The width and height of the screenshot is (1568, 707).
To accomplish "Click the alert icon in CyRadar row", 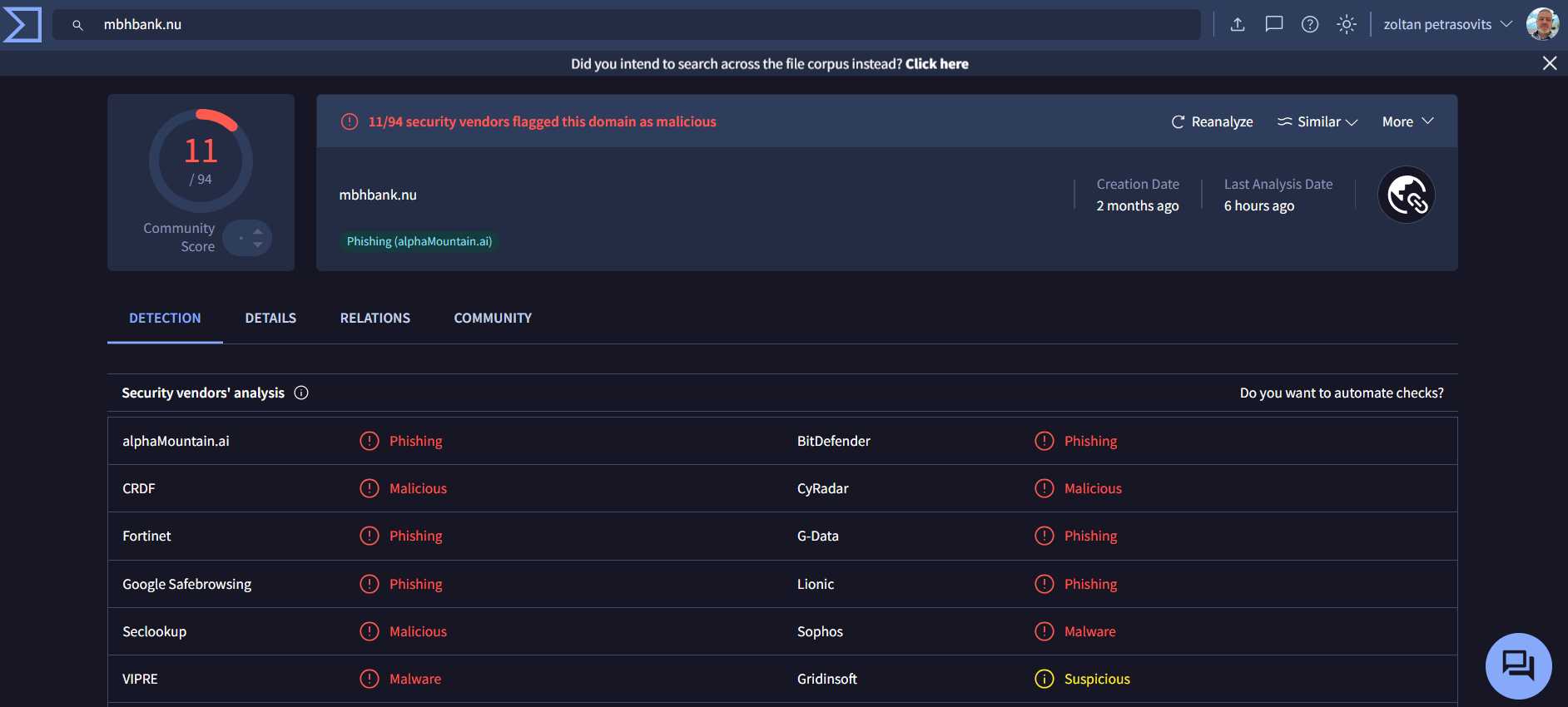I will coord(1044,488).
